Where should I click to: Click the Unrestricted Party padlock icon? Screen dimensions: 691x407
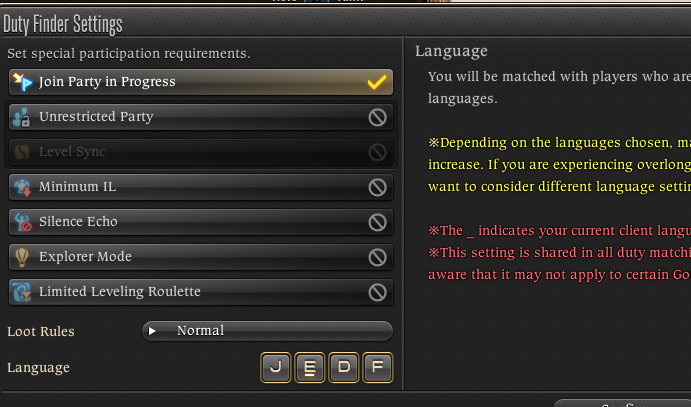tap(22, 117)
